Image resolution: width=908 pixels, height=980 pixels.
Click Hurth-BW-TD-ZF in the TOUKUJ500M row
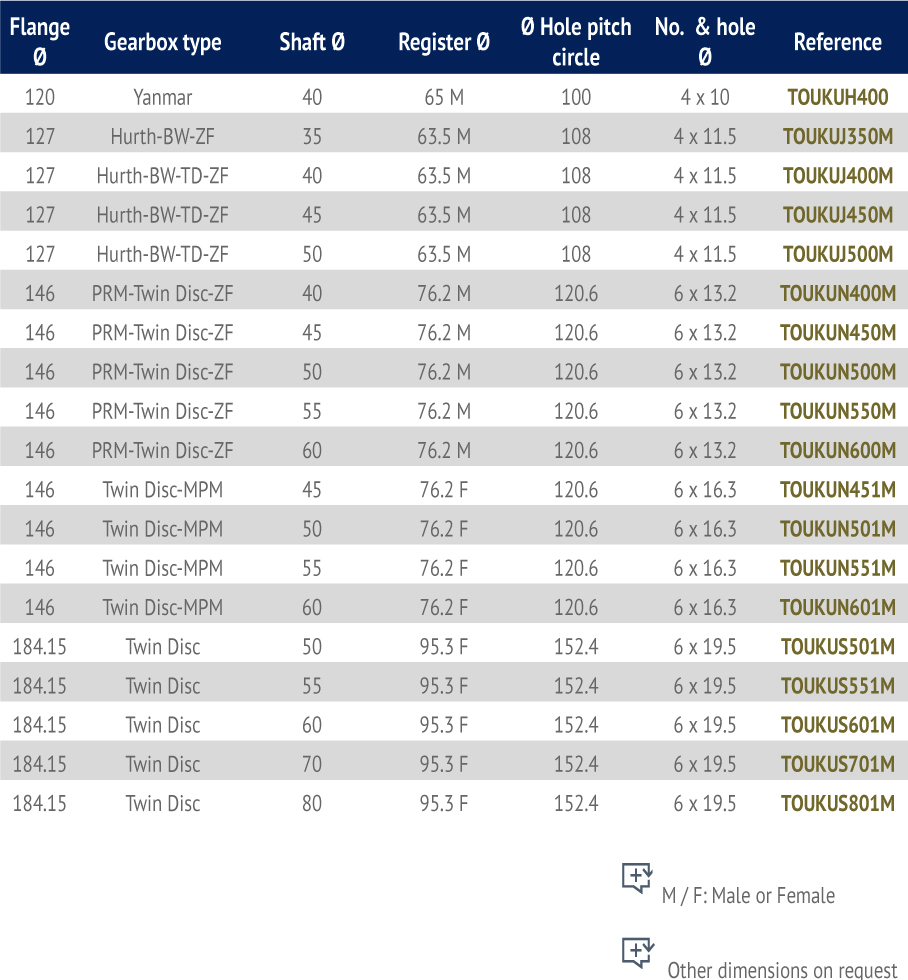[162, 254]
